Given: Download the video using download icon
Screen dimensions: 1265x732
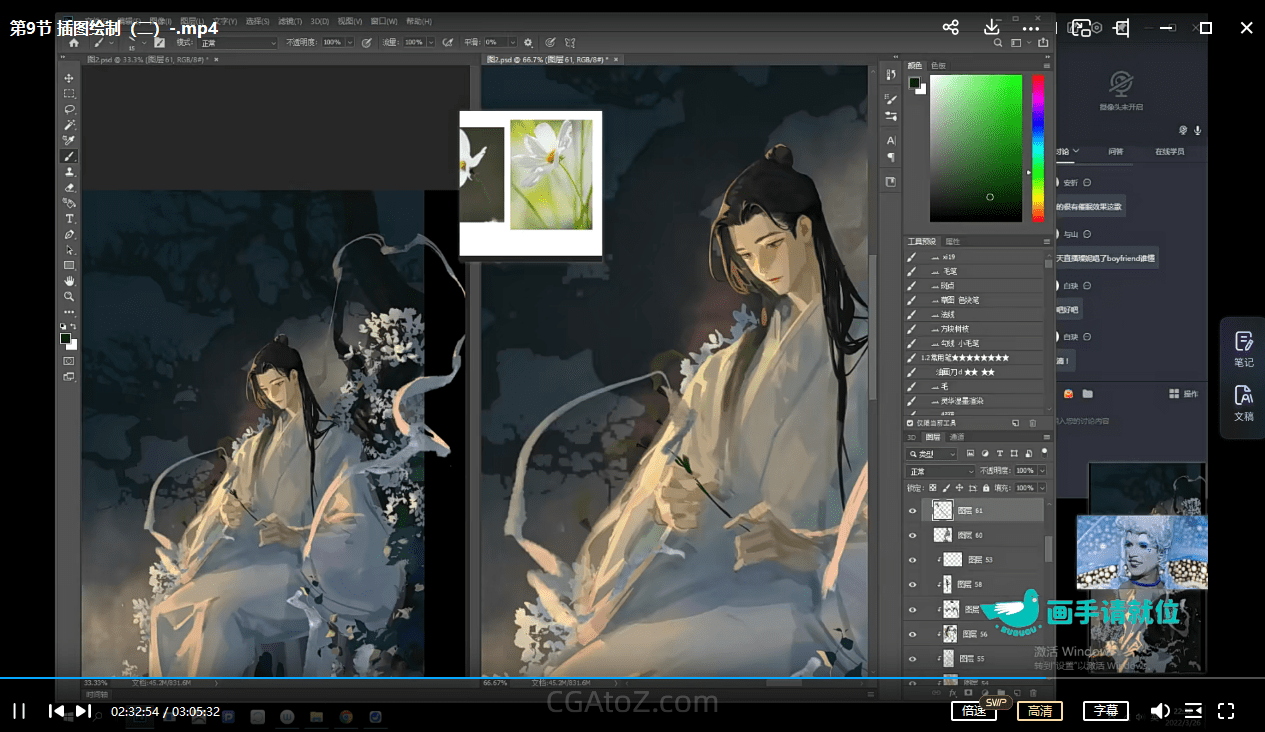Looking at the screenshot, I should pos(992,28).
